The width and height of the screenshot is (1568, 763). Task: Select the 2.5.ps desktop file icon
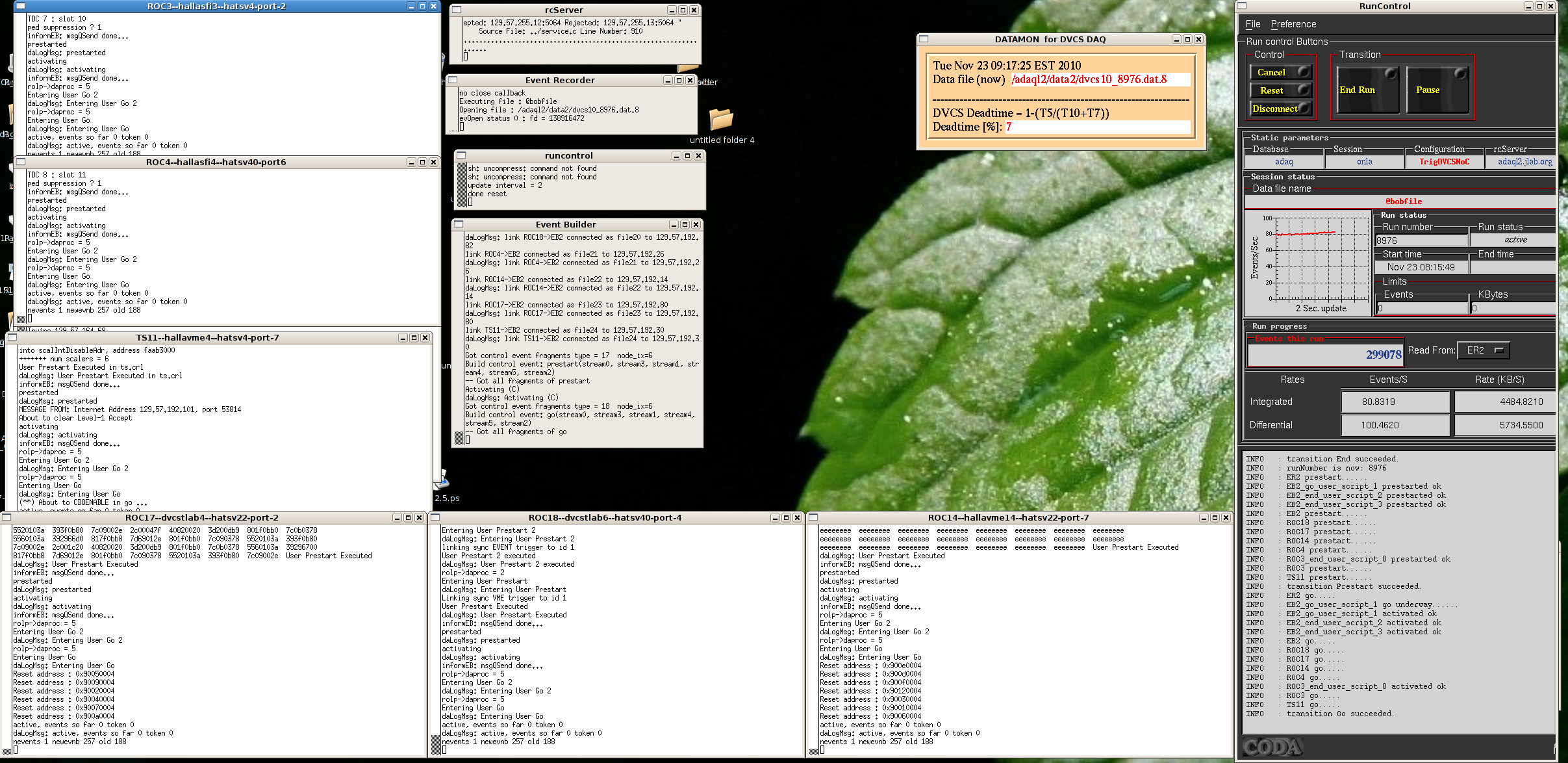446,485
